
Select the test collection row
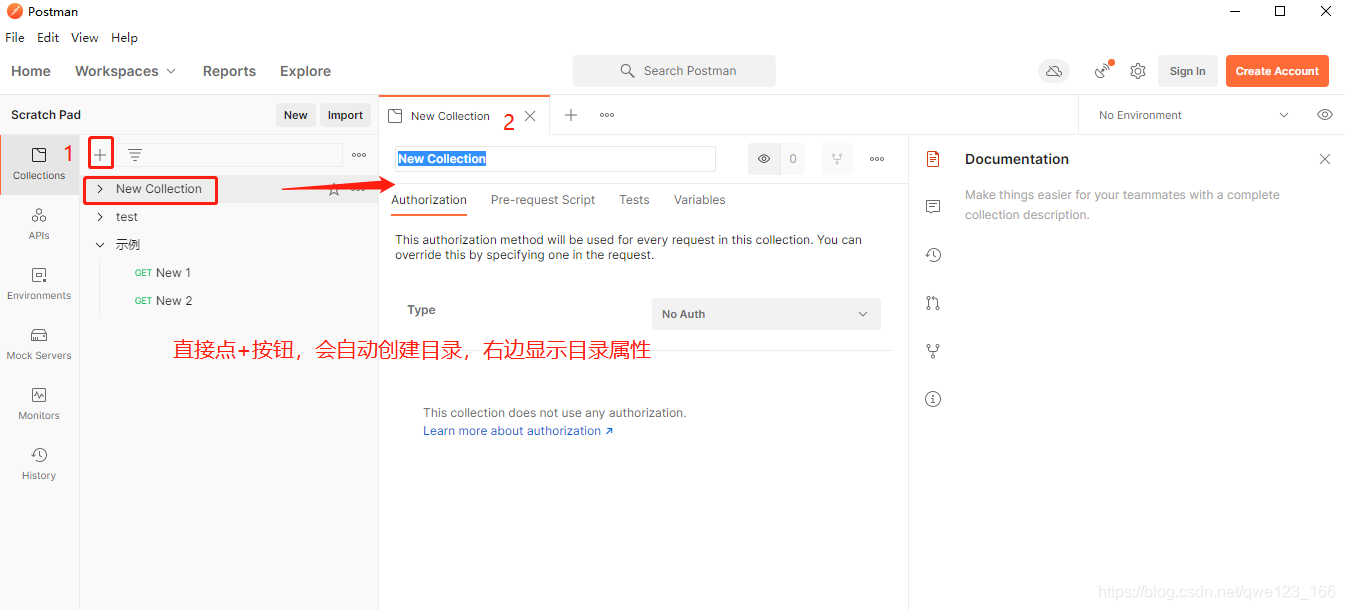229,217
